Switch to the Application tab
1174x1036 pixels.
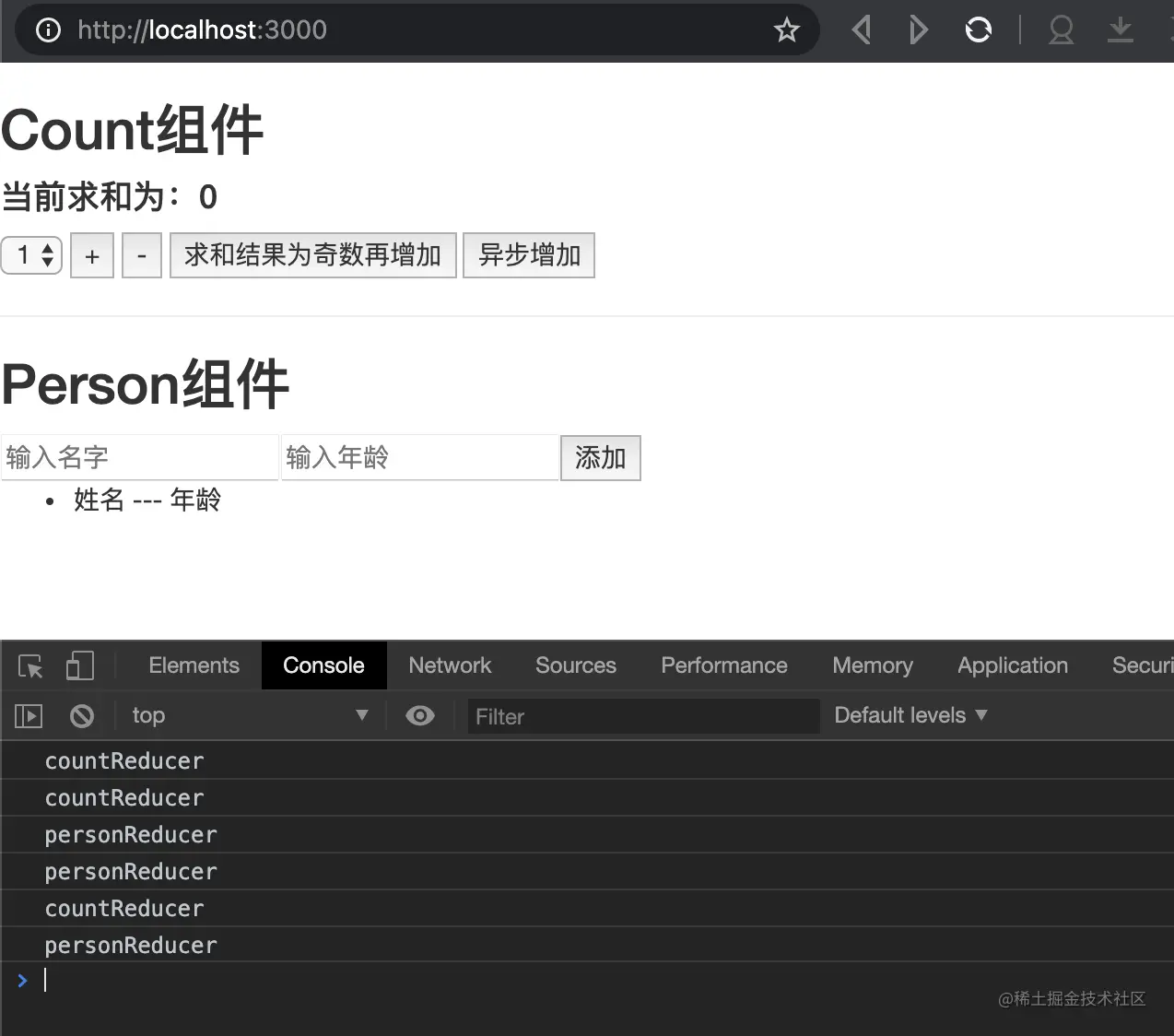1013,665
